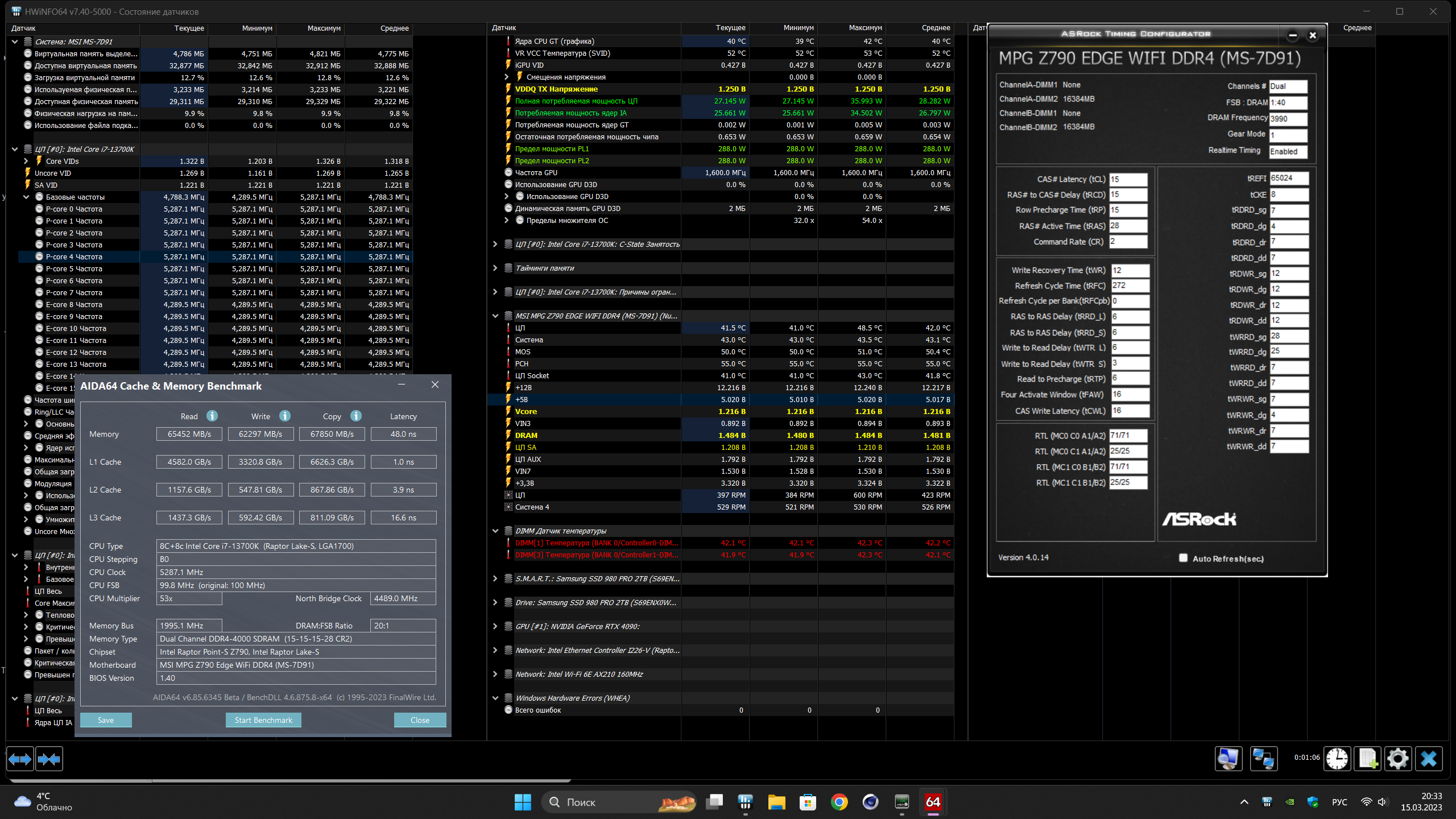This screenshot has width=1456, height=819.
Task: Click the Start Benchmark button
Action: pos(263,720)
